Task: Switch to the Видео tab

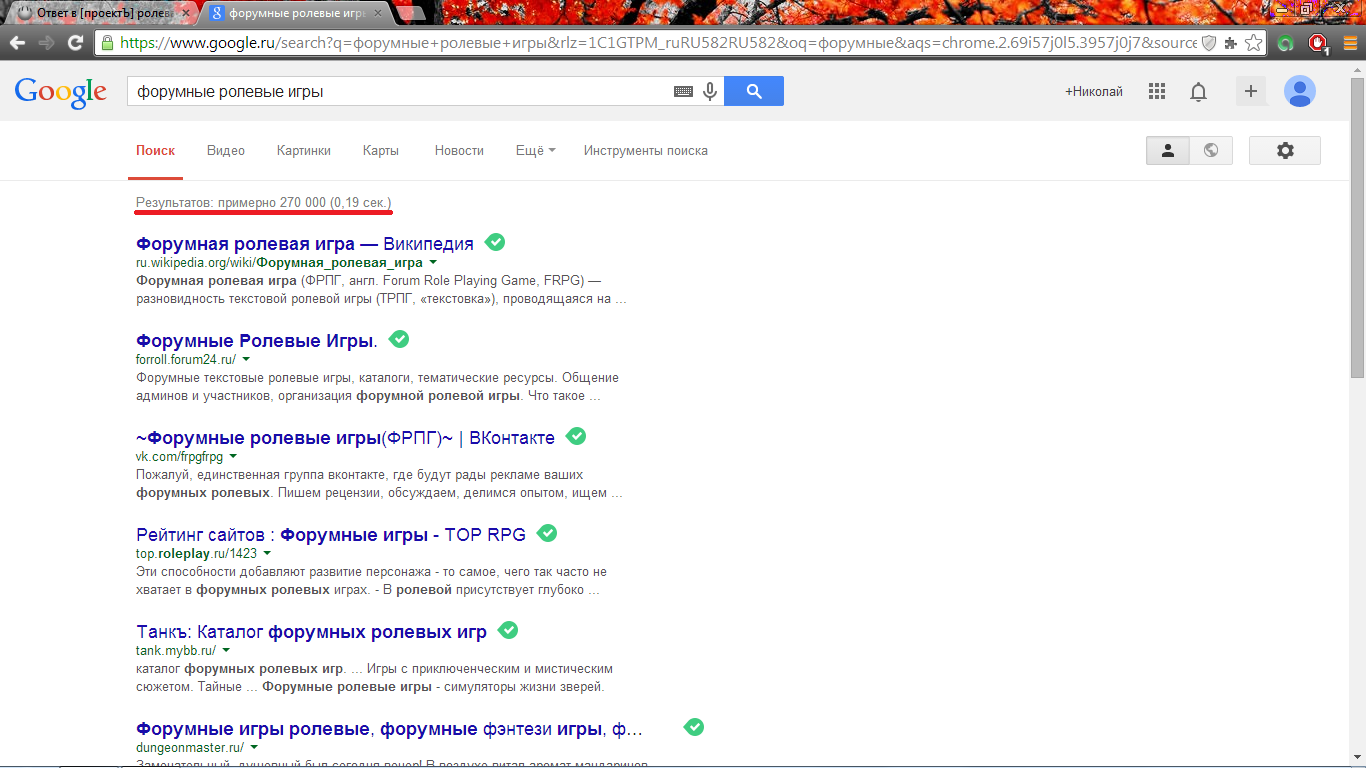Action: pos(226,150)
